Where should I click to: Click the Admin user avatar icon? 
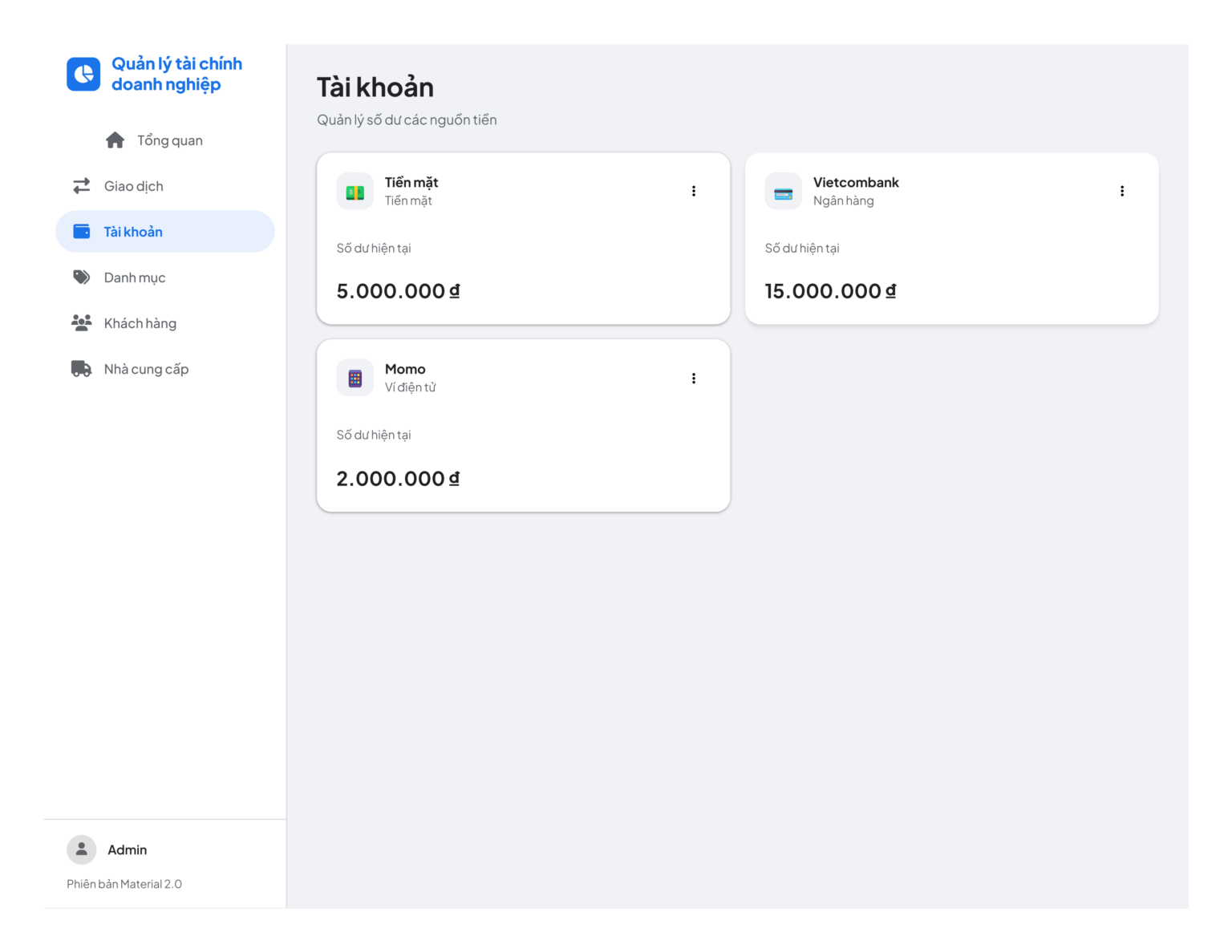pyautogui.click(x=81, y=849)
